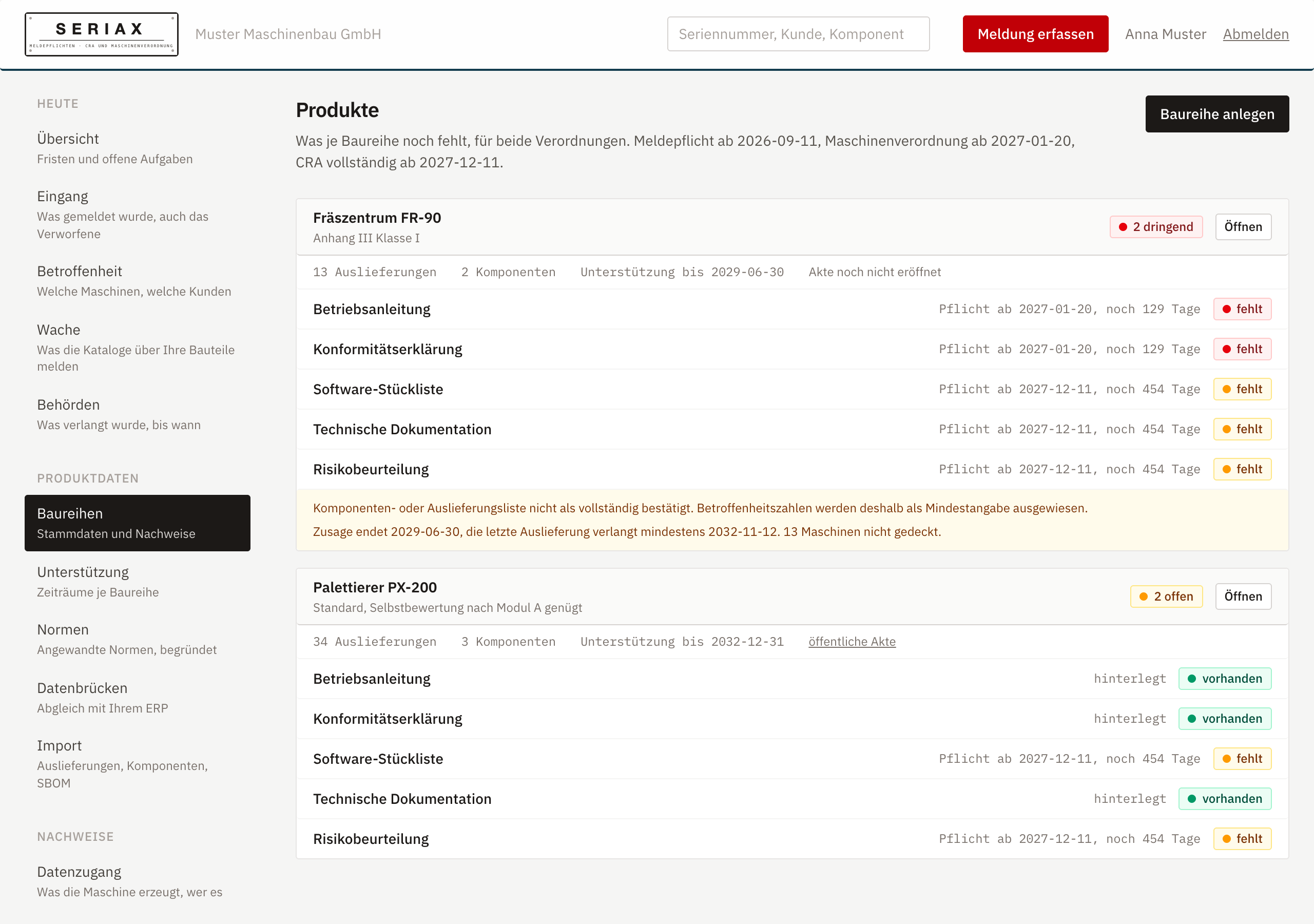Viewport: 1314px width, 924px height.
Task: Select PX-200 Risikobeurteilung row
Action: click(x=791, y=839)
